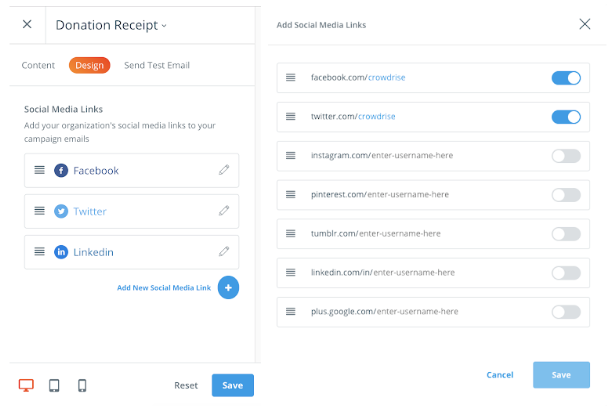Image resolution: width=613 pixels, height=414 pixels.
Task: Click the Social Media Links heading
Action: coord(63,109)
